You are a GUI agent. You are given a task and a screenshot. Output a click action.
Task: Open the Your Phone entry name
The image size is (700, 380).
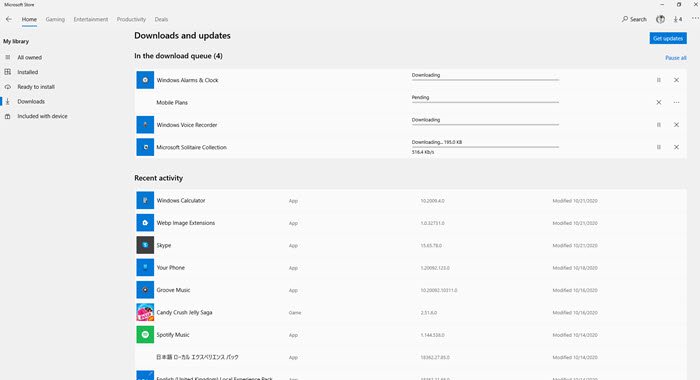171,268
